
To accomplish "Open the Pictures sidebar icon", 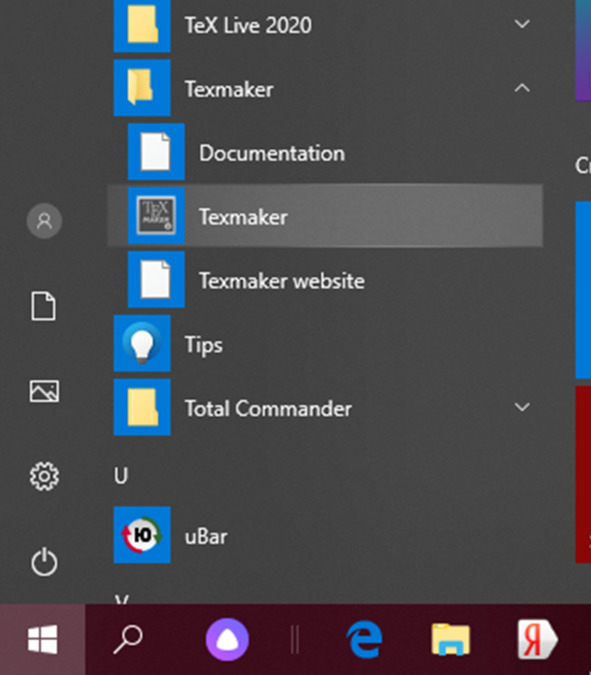I will (44, 391).
